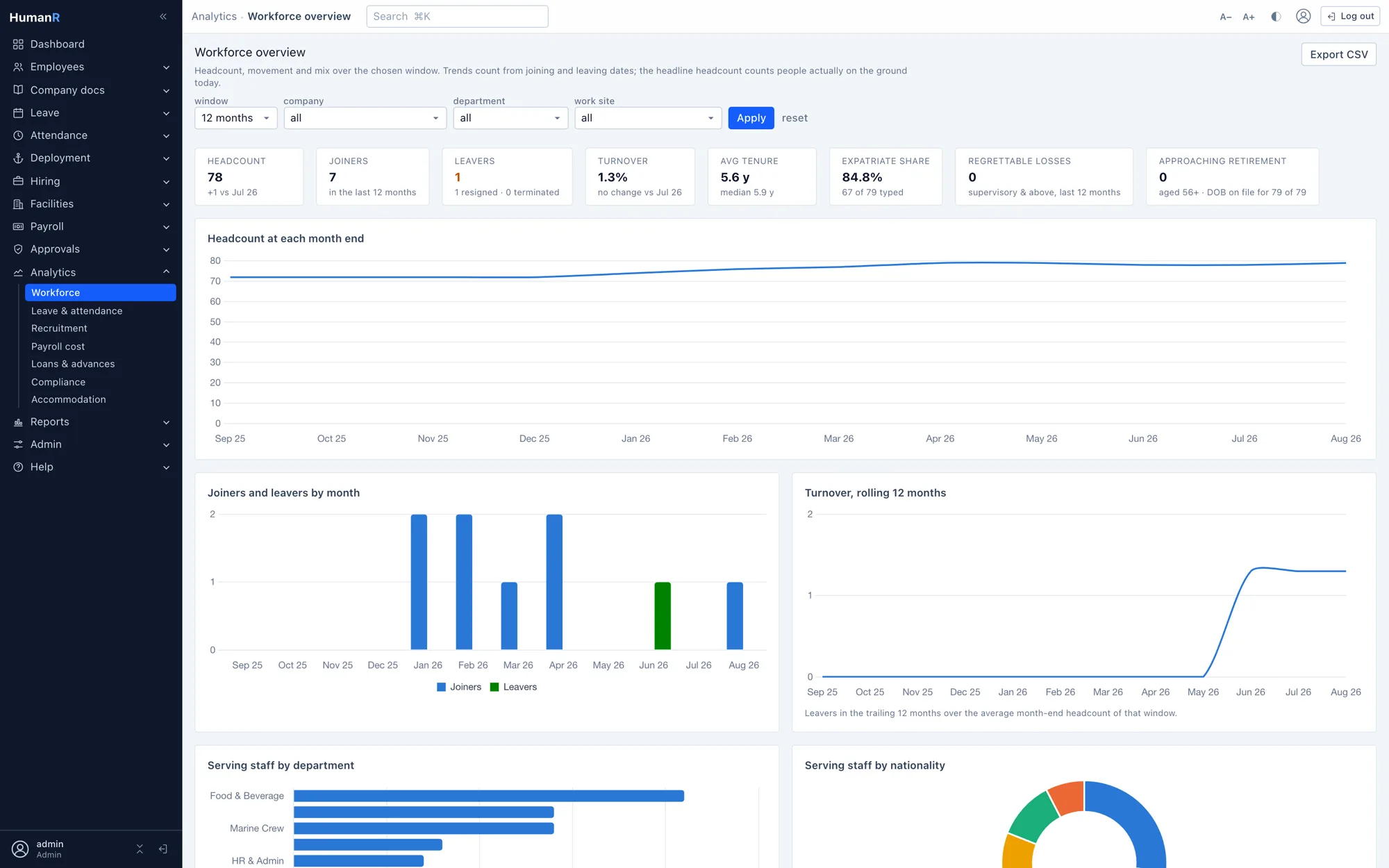Click the Log out button

click(x=1350, y=16)
